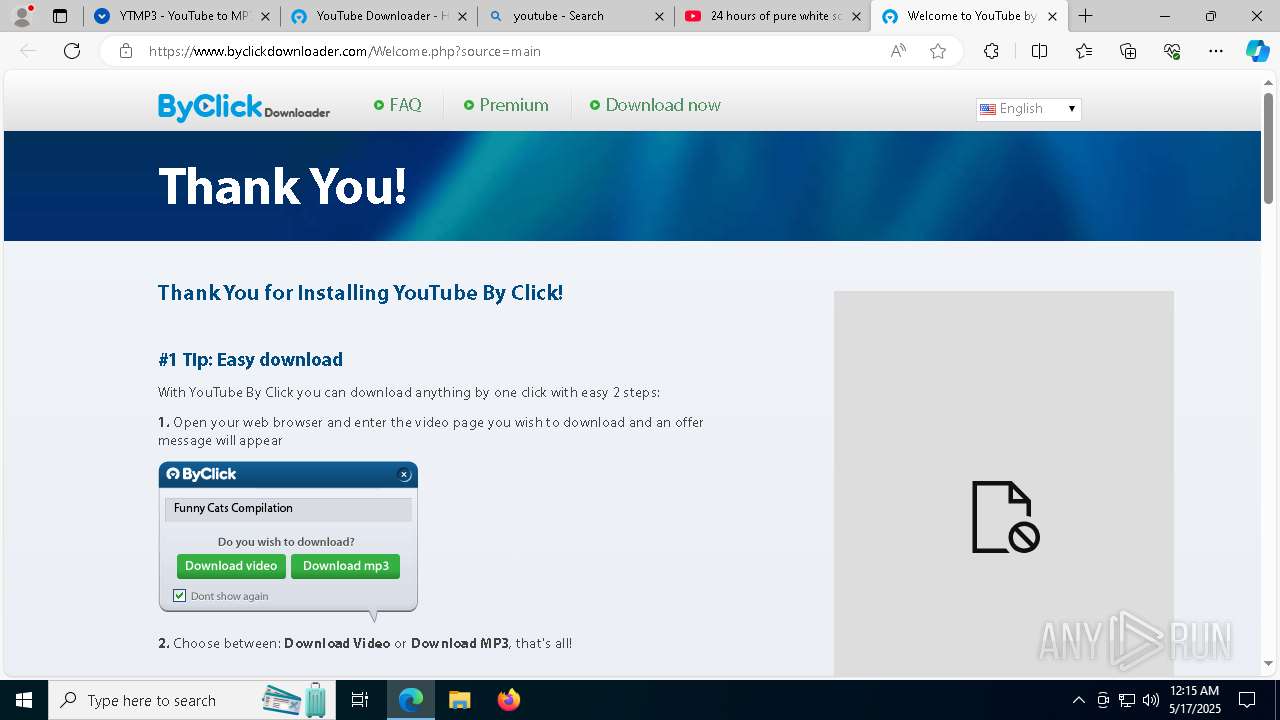Open File Explorer from taskbar
The image size is (1280, 720).
tap(459, 700)
